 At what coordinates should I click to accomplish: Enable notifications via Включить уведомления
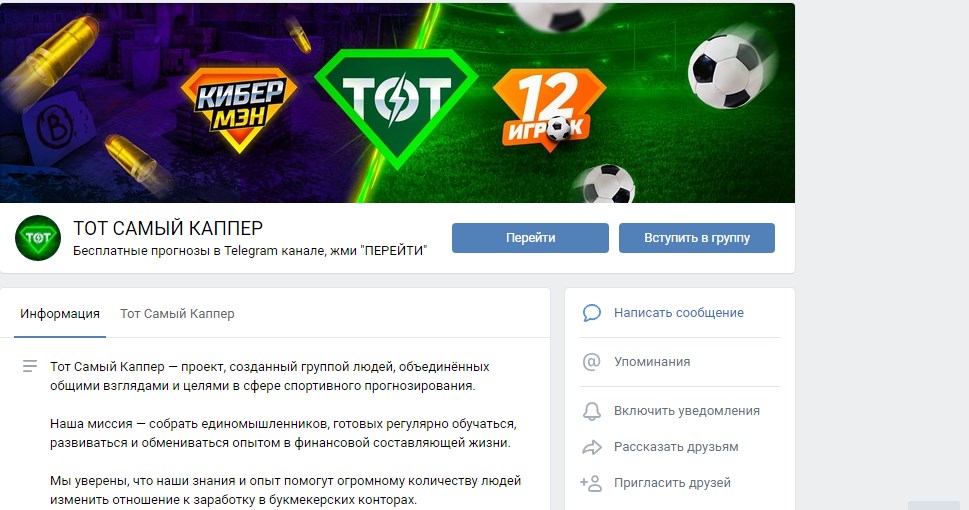point(687,410)
